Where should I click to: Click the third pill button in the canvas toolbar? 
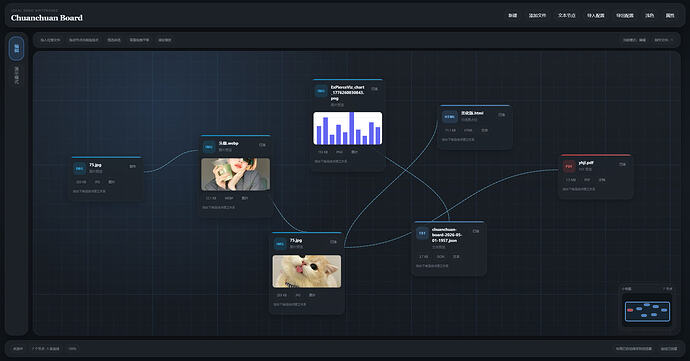coord(114,40)
